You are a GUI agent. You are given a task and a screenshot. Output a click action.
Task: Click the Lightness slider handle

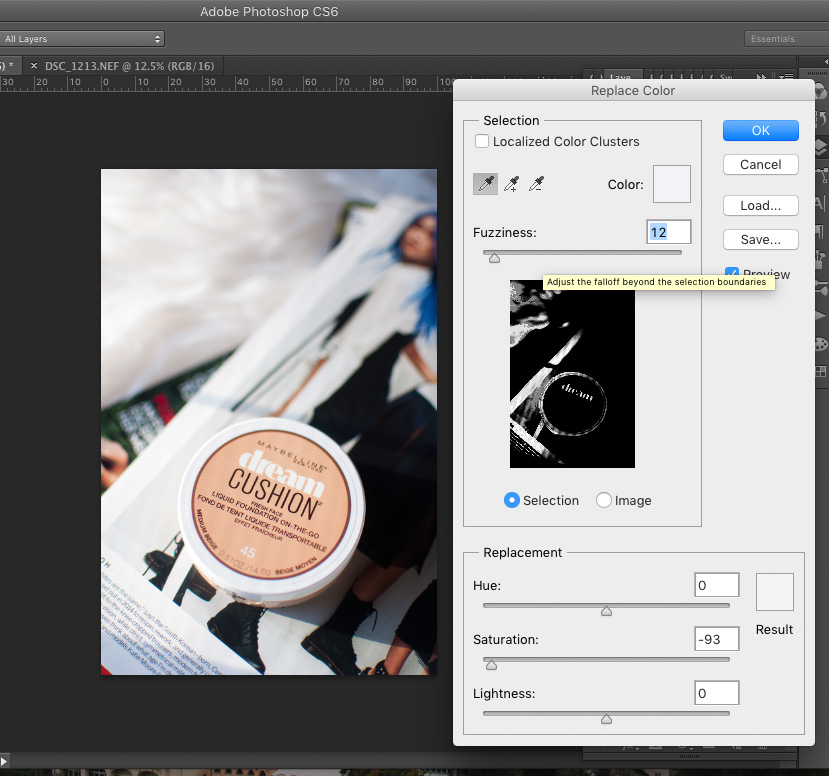[606, 719]
